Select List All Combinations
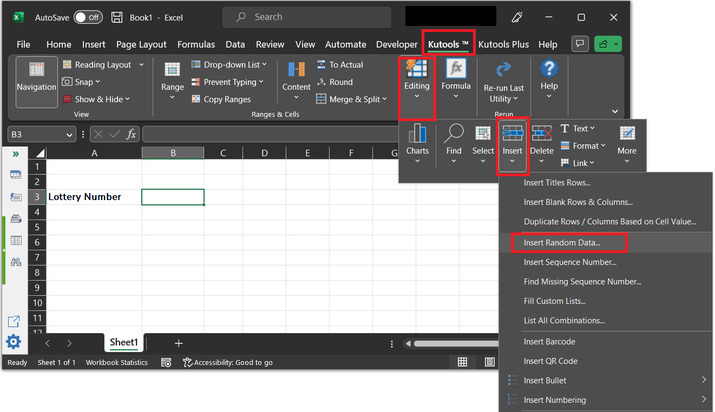This screenshot has width=715, height=412. (606, 320)
